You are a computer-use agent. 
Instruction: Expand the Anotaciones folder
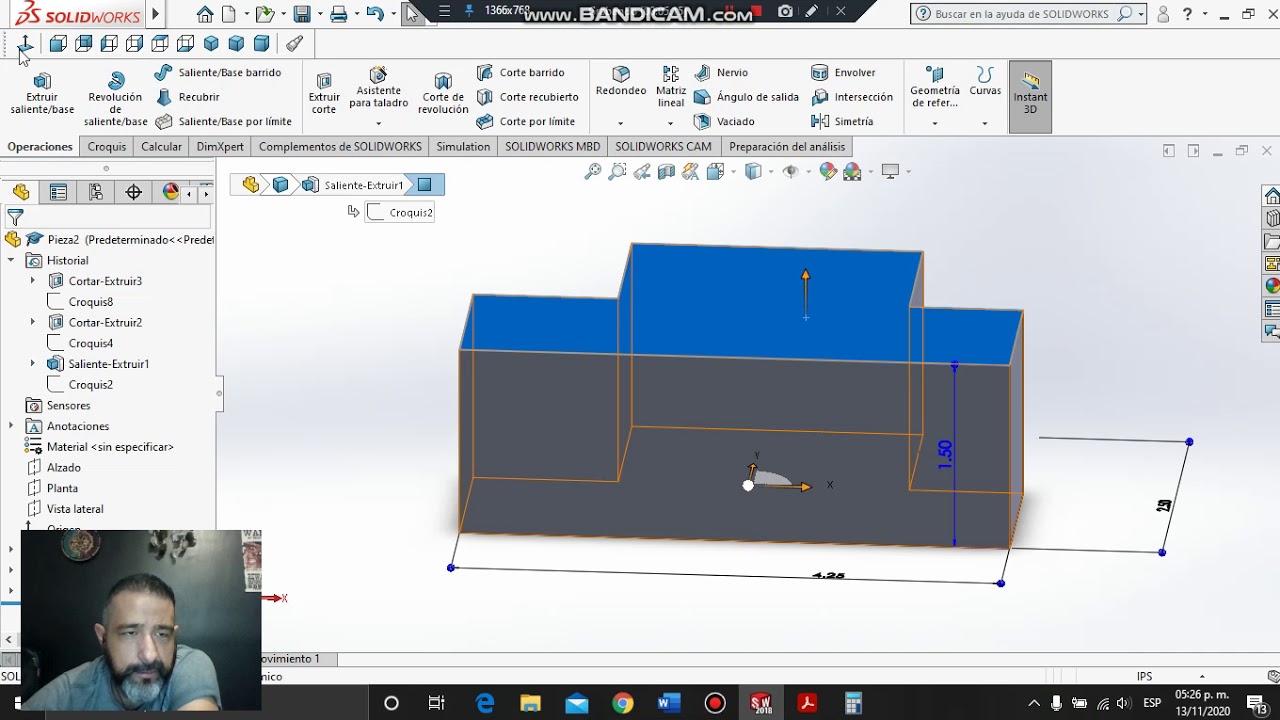coord(11,426)
